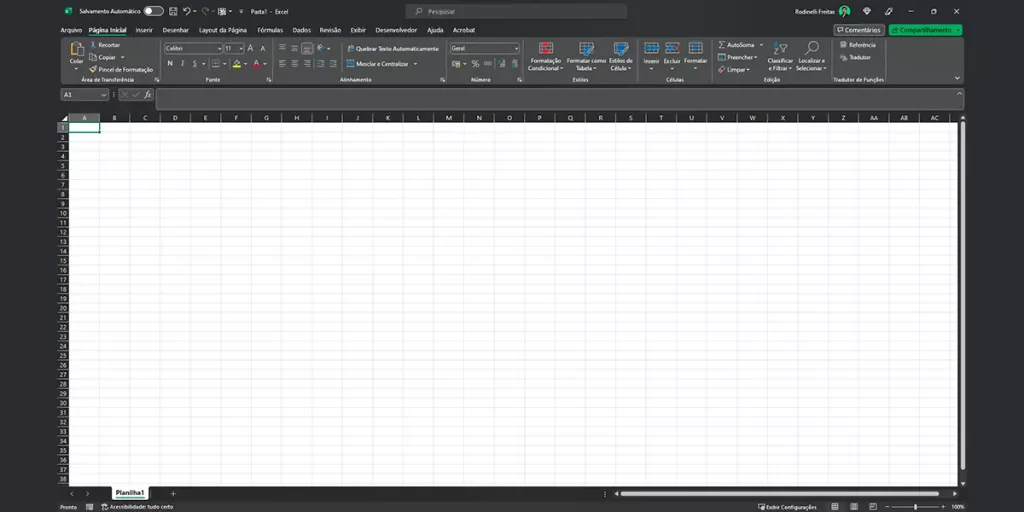Open font color dropdown arrow

click(x=265, y=64)
